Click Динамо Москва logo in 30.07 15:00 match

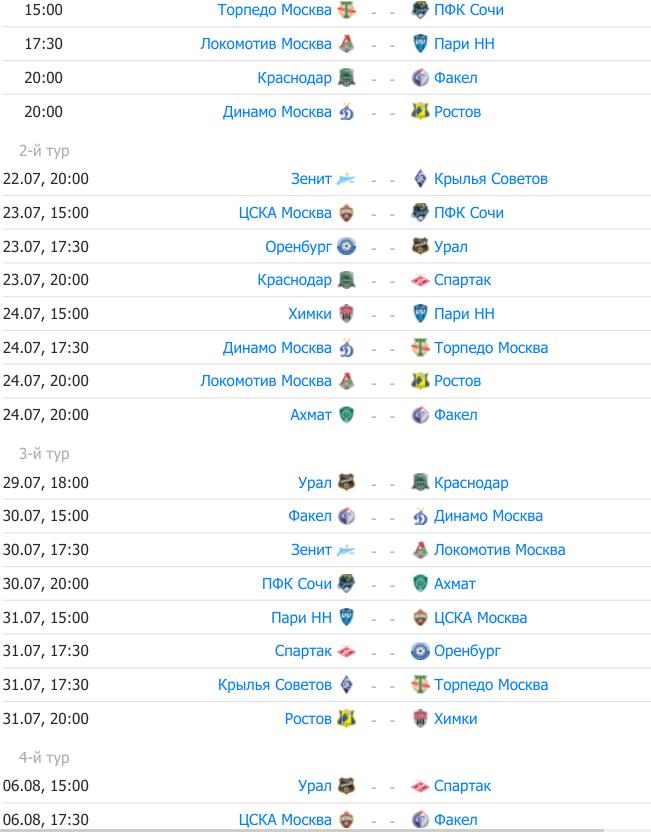click(x=421, y=516)
